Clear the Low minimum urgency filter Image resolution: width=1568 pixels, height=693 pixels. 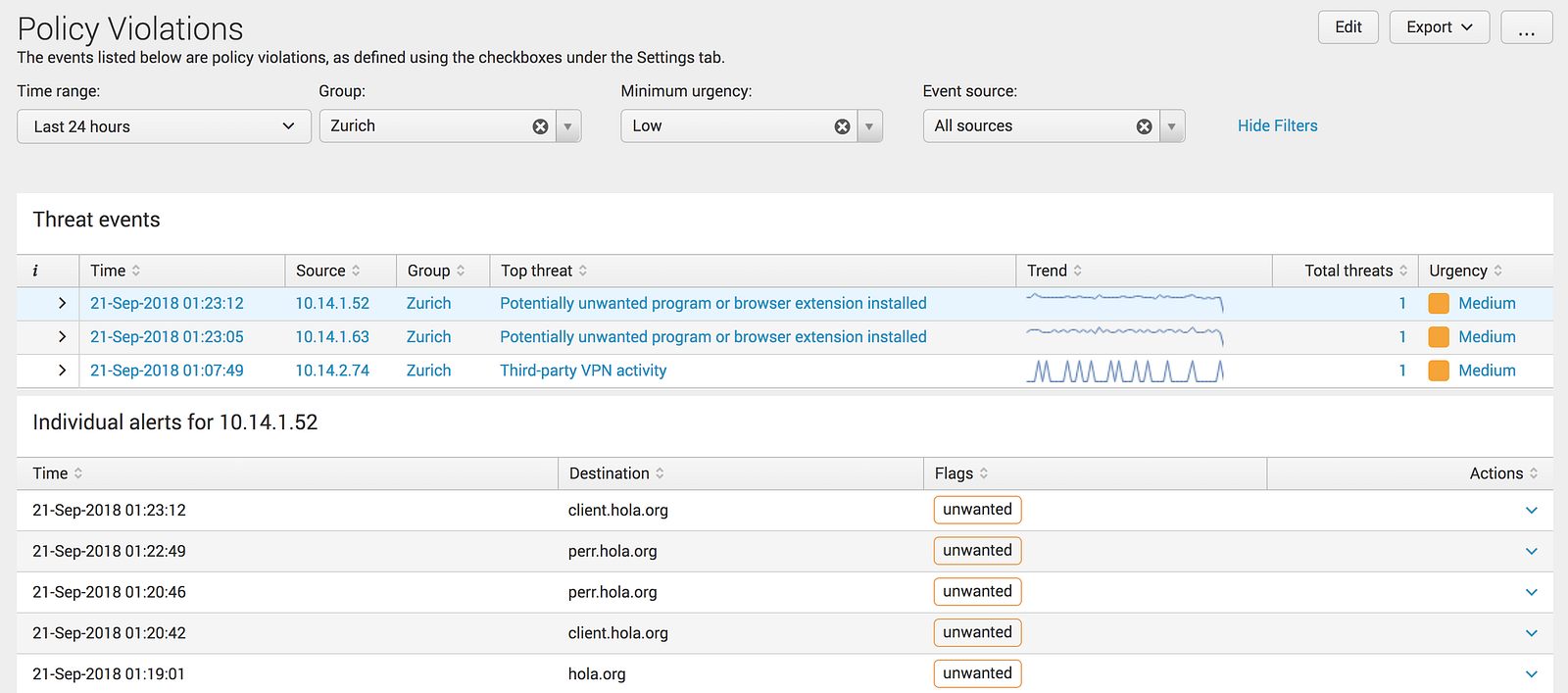coord(842,126)
